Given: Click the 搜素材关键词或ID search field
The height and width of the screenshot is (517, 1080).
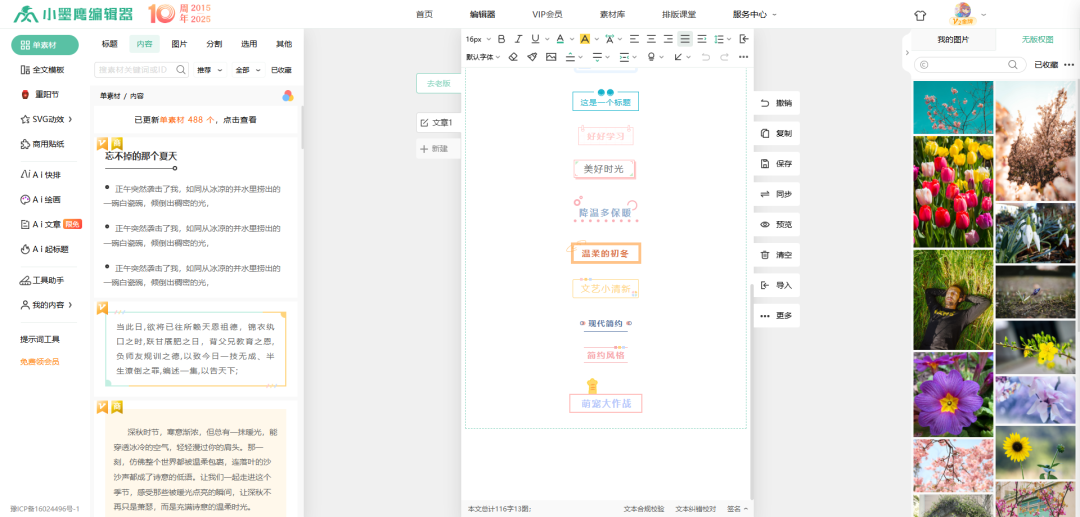Looking at the screenshot, I should (141, 70).
